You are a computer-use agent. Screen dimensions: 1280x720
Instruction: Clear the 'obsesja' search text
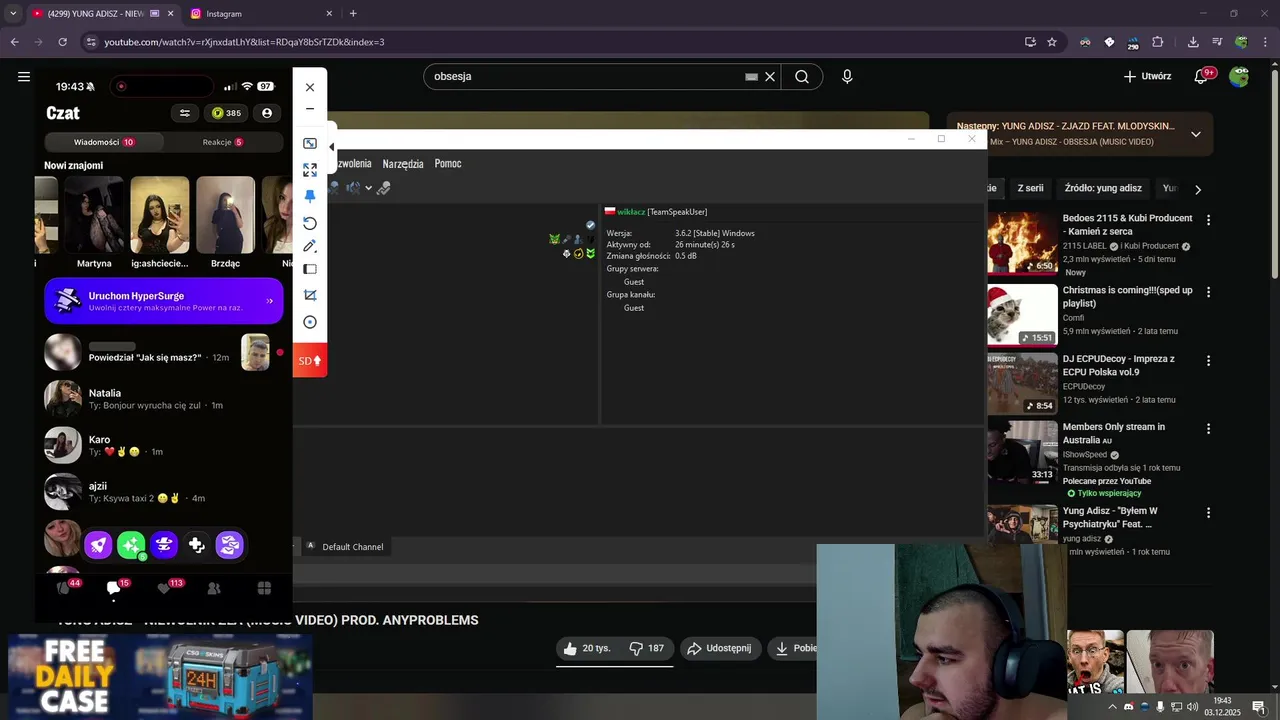tap(770, 77)
